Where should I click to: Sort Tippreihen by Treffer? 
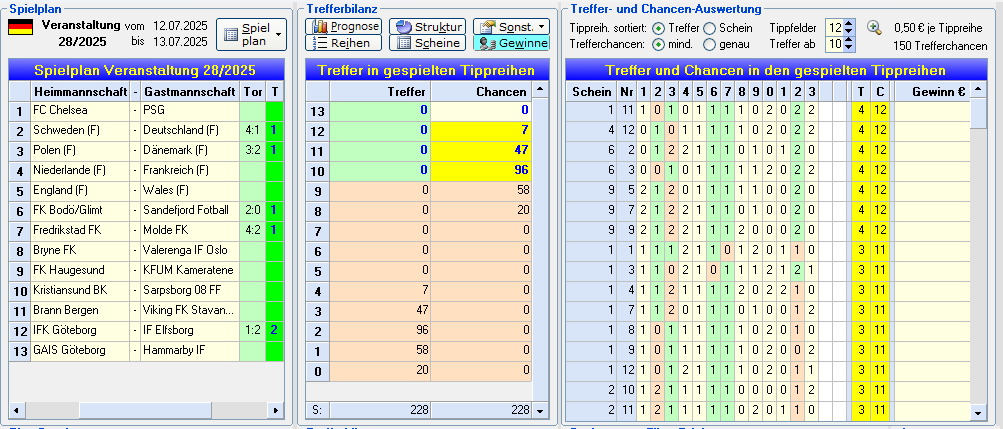tap(658, 28)
